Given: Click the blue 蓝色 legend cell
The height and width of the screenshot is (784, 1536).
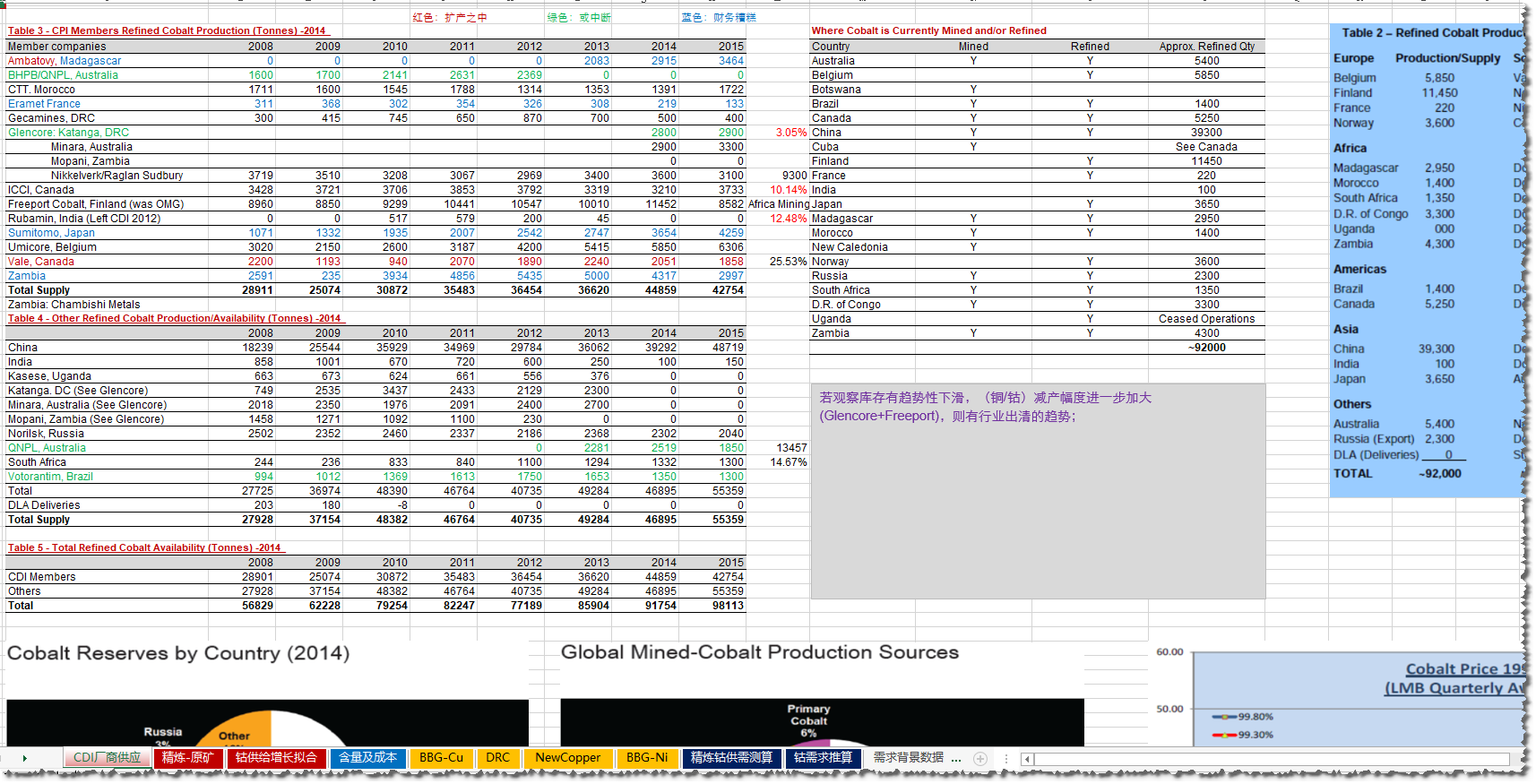Looking at the screenshot, I should [719, 18].
